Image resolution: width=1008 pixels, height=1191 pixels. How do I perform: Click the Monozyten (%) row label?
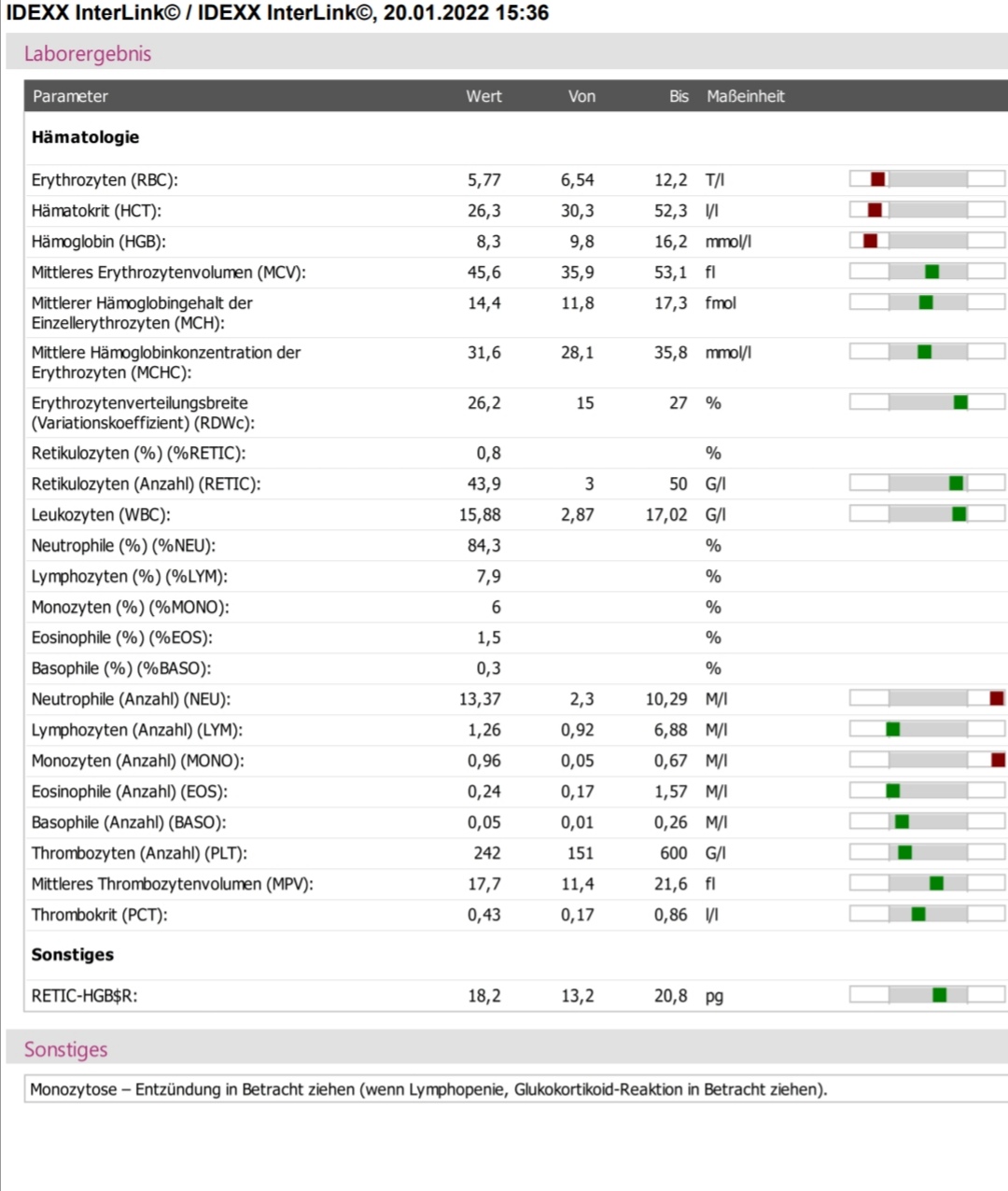tap(131, 608)
